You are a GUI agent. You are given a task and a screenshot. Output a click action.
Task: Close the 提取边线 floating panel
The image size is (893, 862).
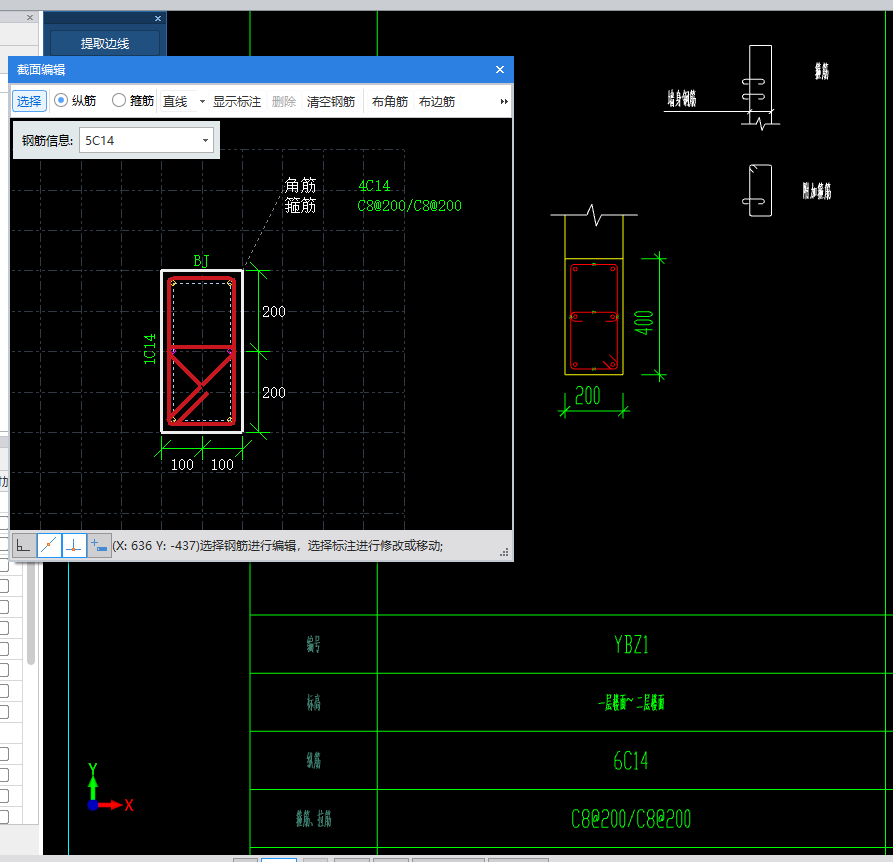tap(158, 19)
